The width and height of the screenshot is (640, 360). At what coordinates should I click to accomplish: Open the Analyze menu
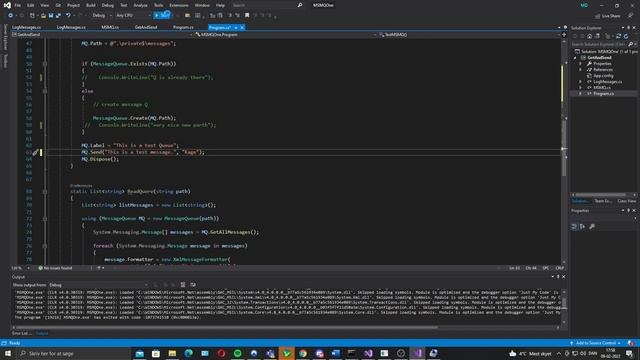pos(140,5)
